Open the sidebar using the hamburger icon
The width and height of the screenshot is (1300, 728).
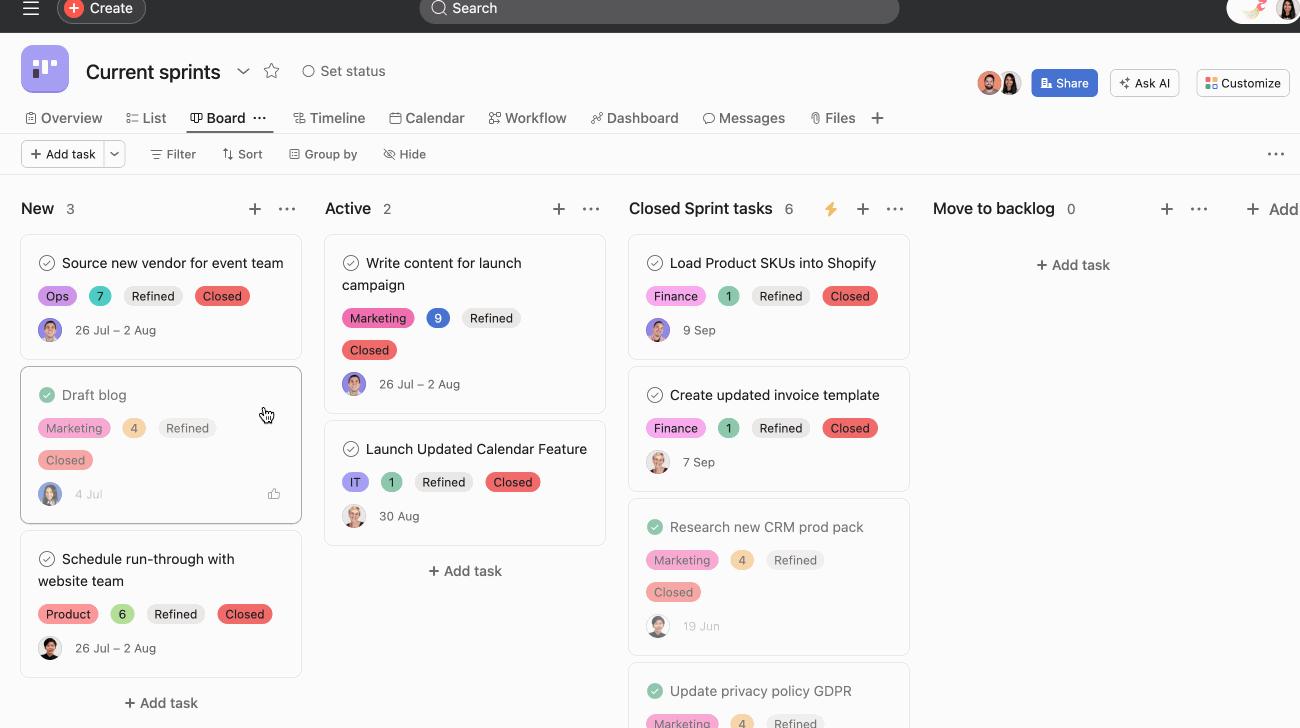(x=29, y=8)
